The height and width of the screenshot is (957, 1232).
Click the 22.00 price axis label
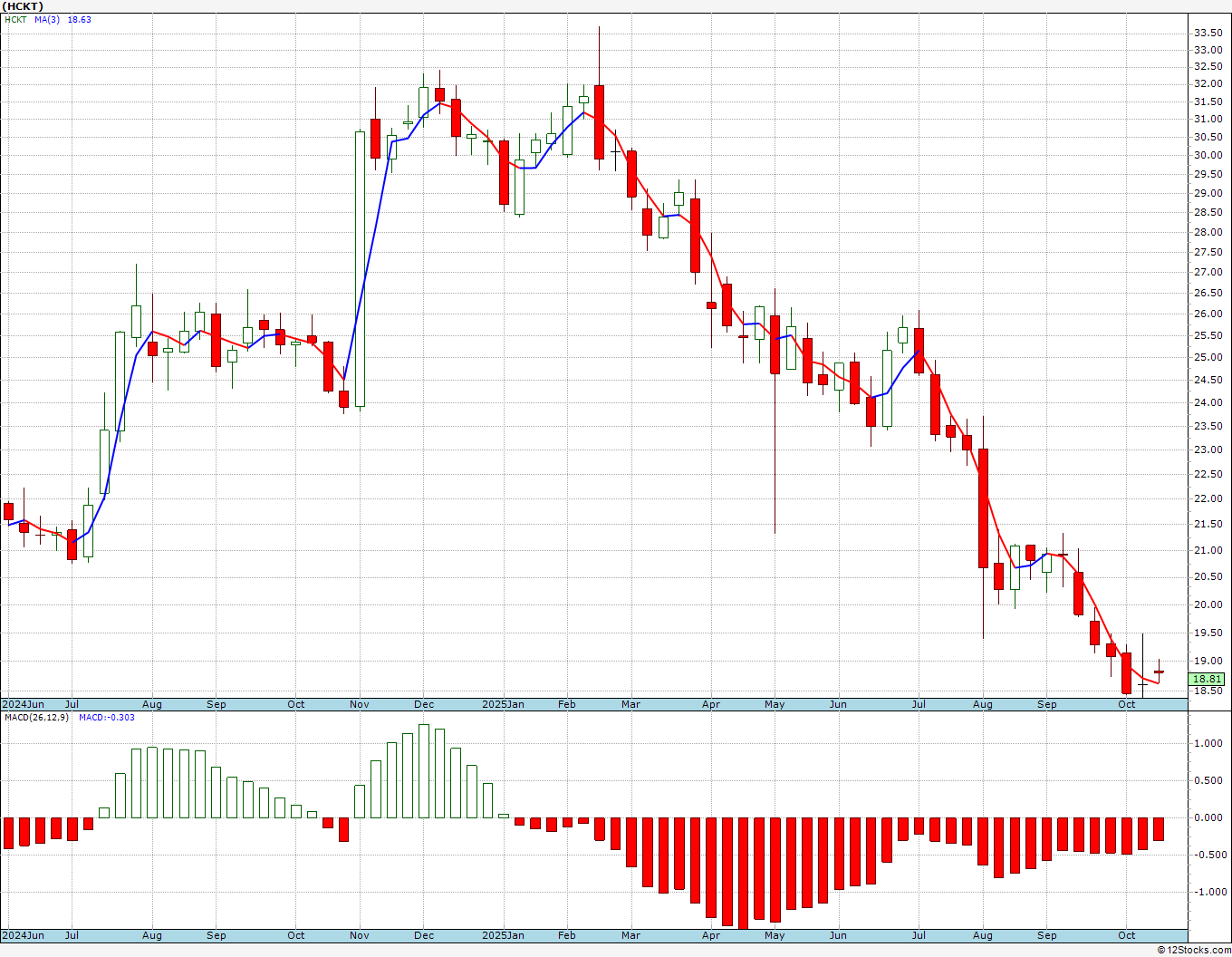1208,498
